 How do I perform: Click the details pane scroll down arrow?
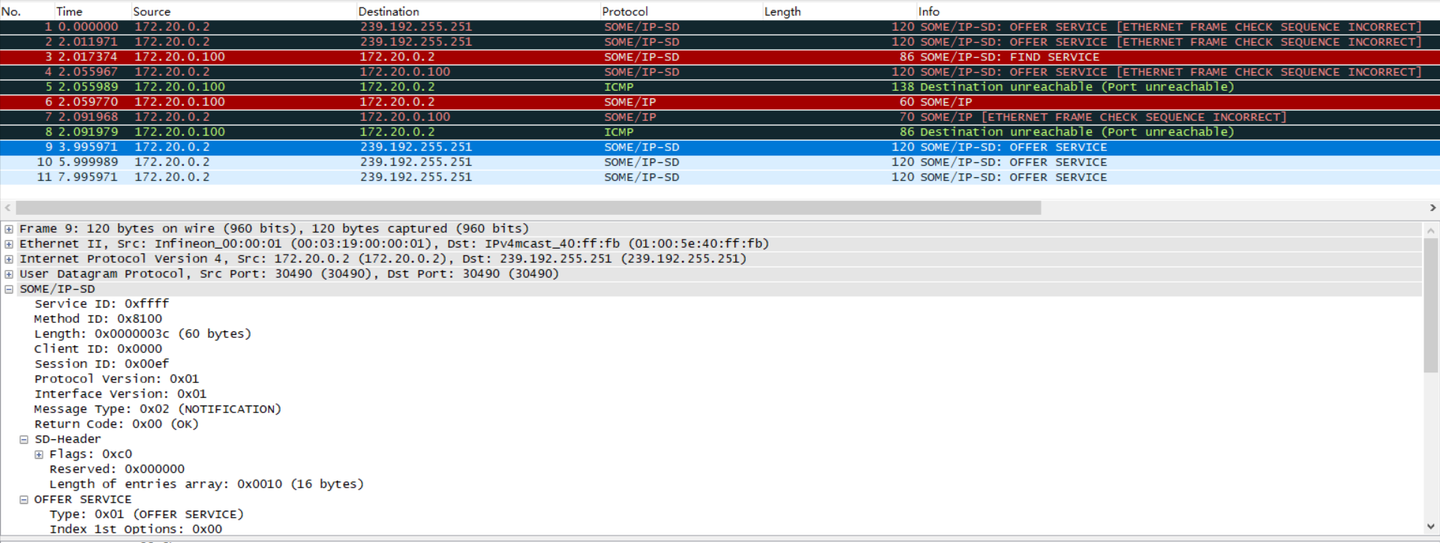point(1431,527)
